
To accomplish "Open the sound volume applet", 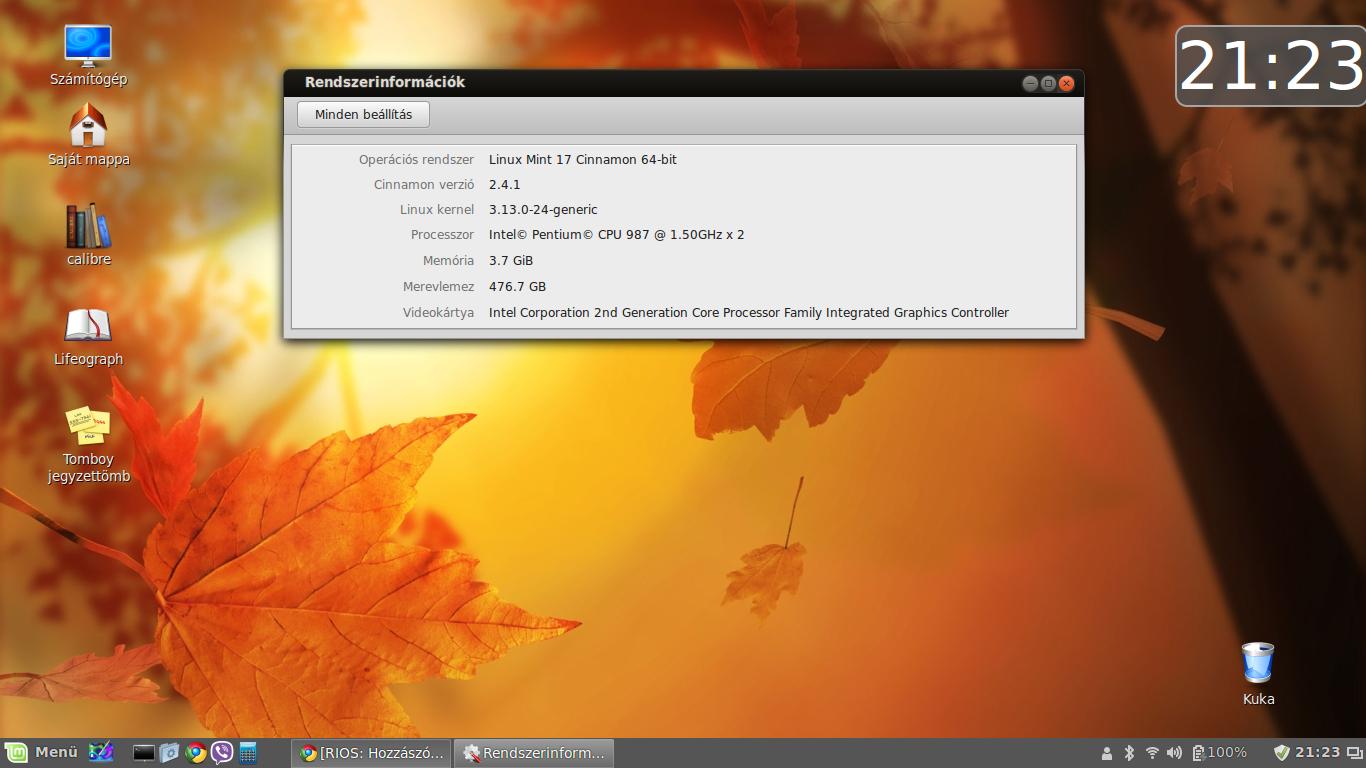I will pos(1174,753).
